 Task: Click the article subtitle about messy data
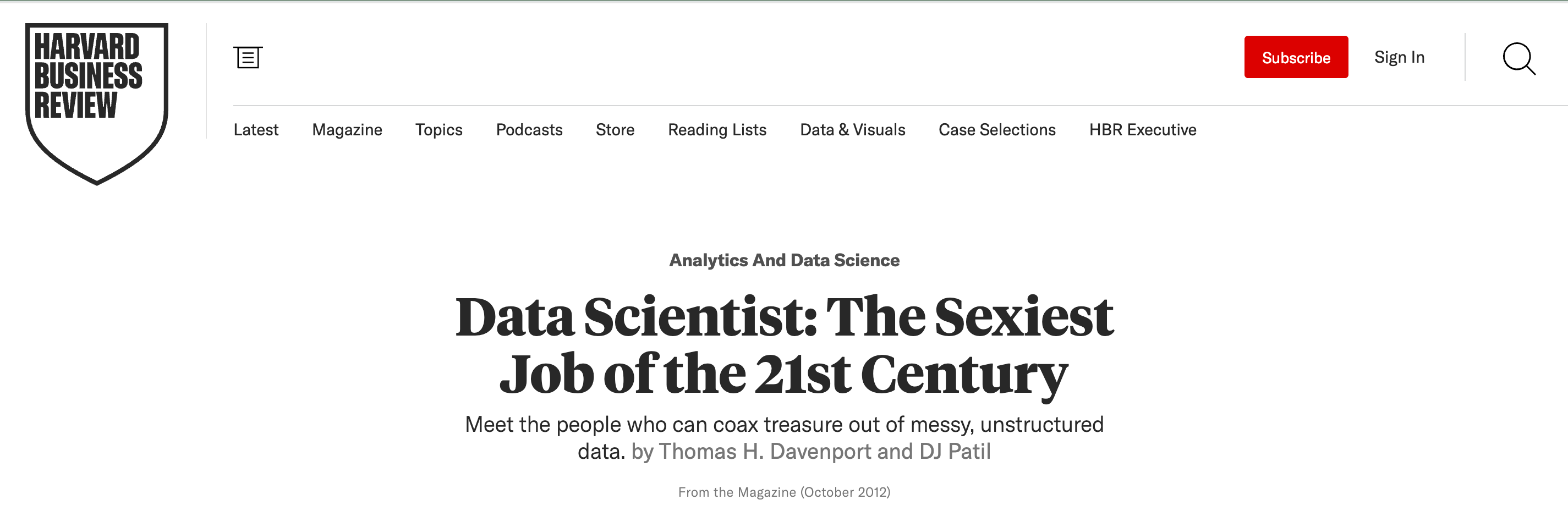784,425
